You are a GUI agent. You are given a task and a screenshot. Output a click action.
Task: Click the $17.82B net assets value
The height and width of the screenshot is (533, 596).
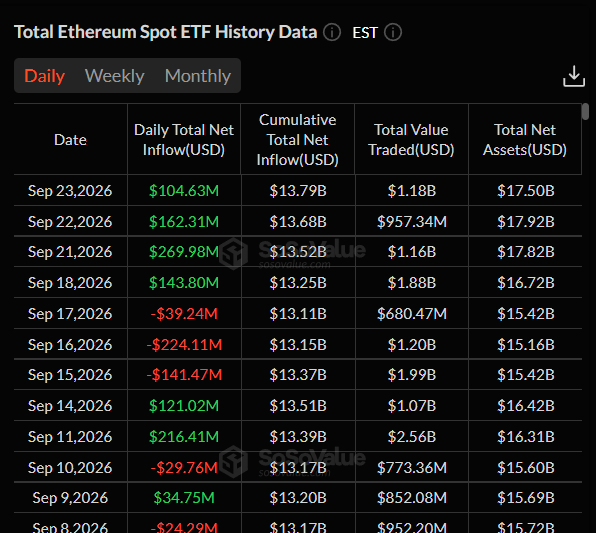526,252
